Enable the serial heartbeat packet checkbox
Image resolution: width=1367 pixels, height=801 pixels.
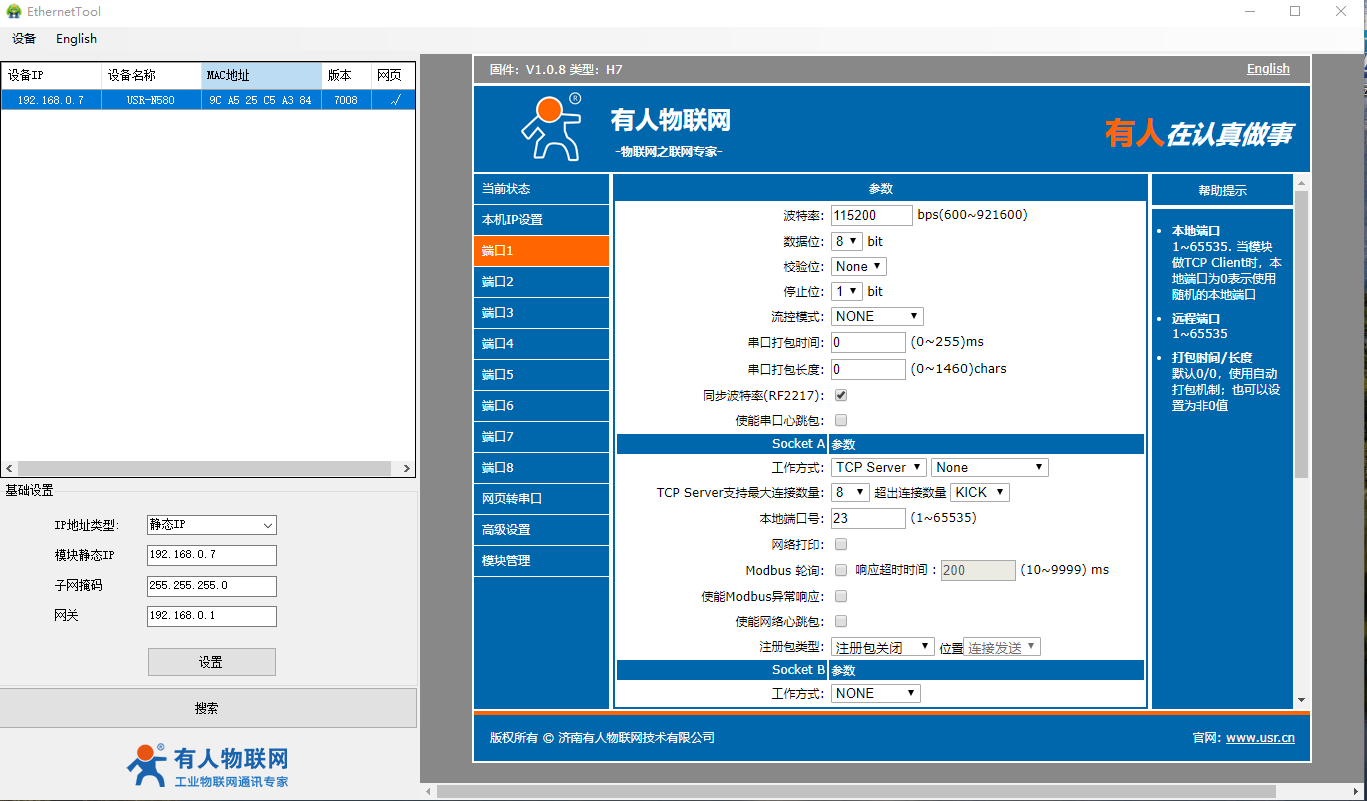coord(841,420)
